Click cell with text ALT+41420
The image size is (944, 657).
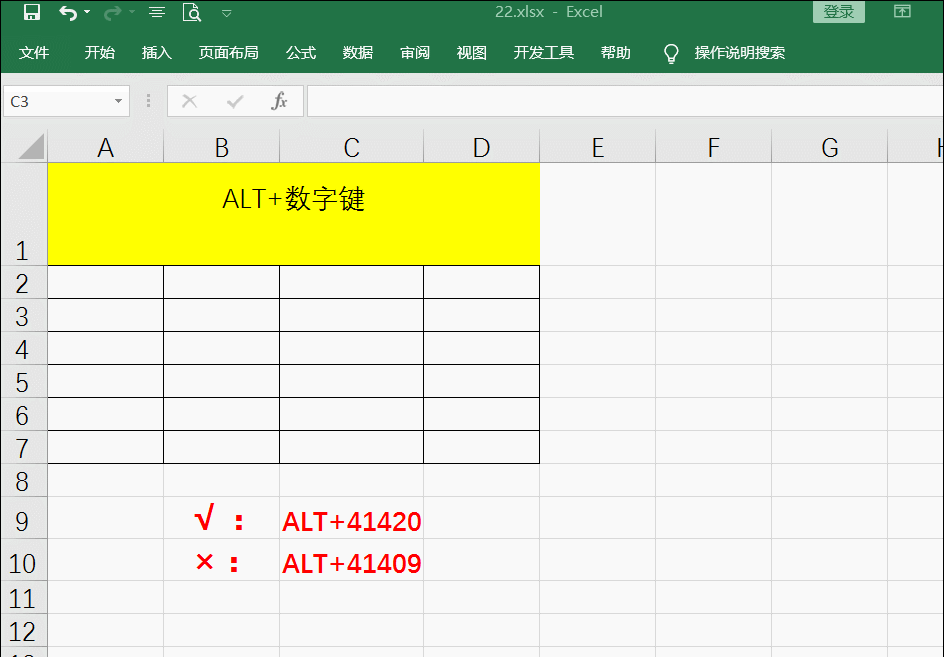352,518
